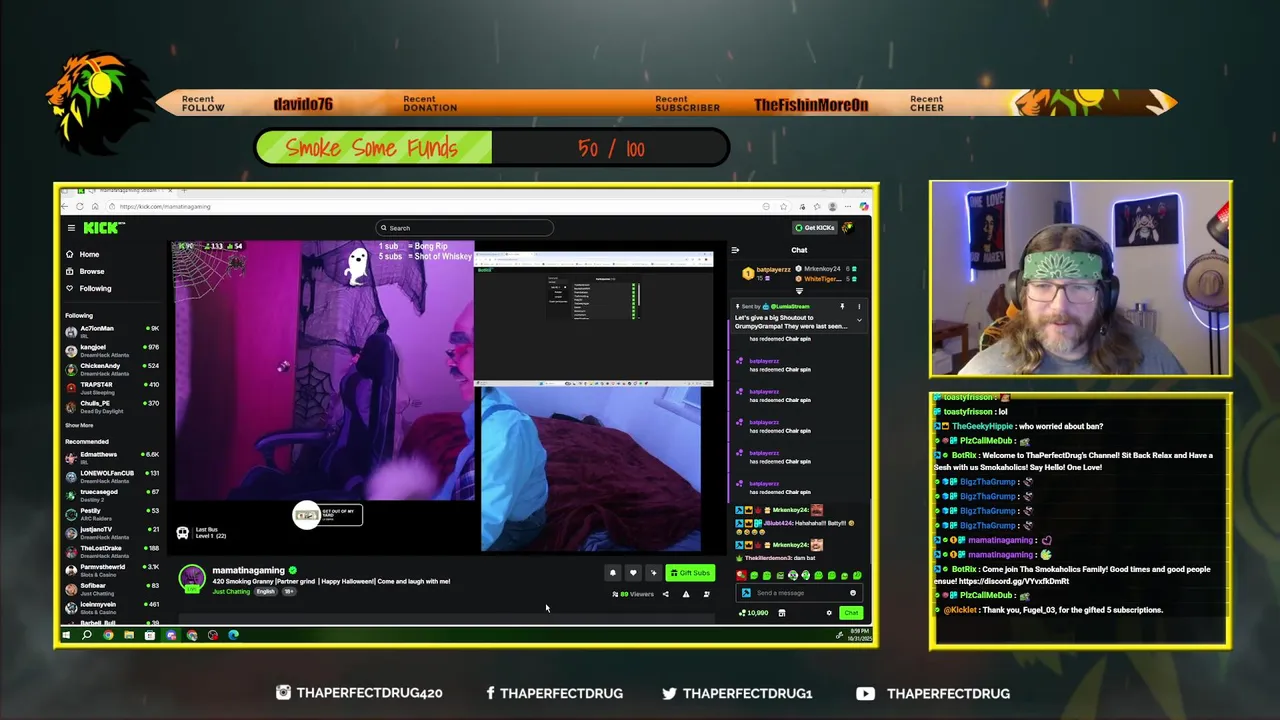Toggle follow heart for mamatinagaming

click(633, 573)
